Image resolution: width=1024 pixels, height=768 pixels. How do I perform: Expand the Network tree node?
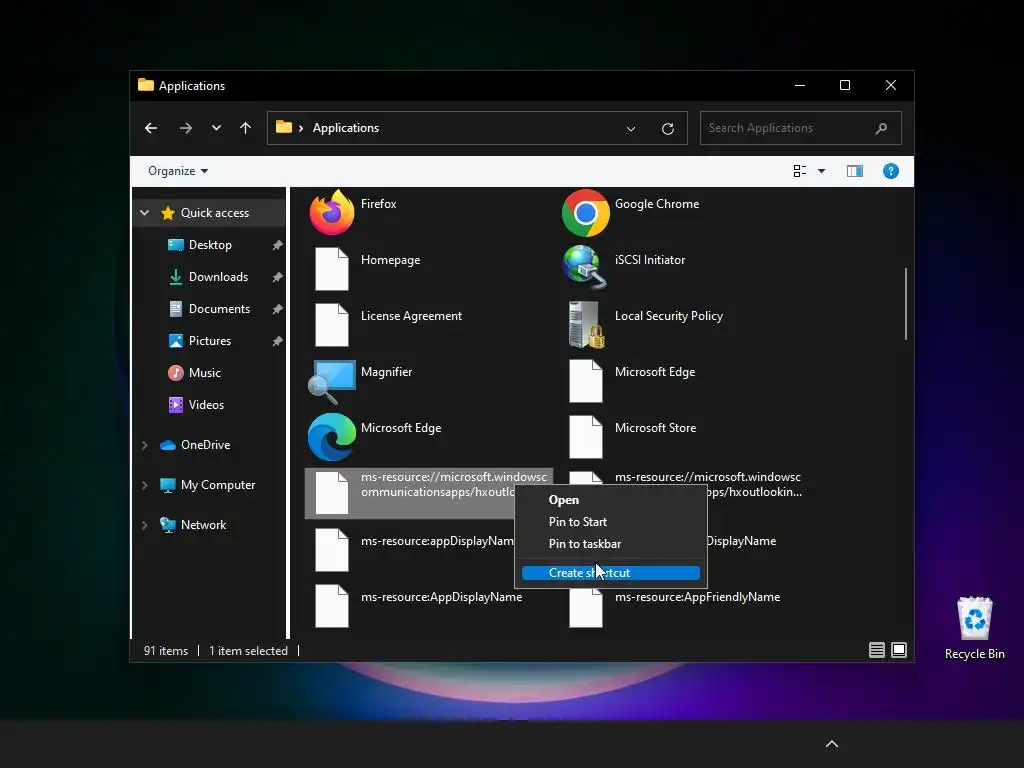point(145,525)
